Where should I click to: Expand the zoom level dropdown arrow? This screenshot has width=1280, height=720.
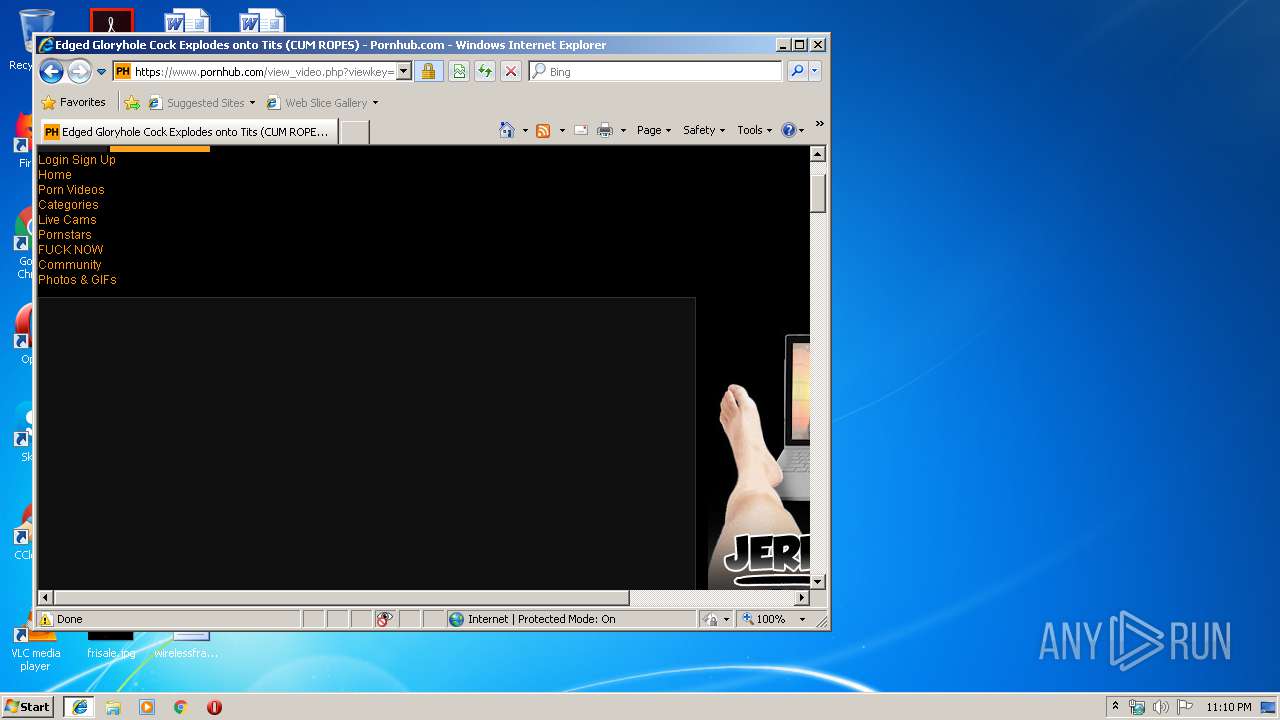coord(801,619)
